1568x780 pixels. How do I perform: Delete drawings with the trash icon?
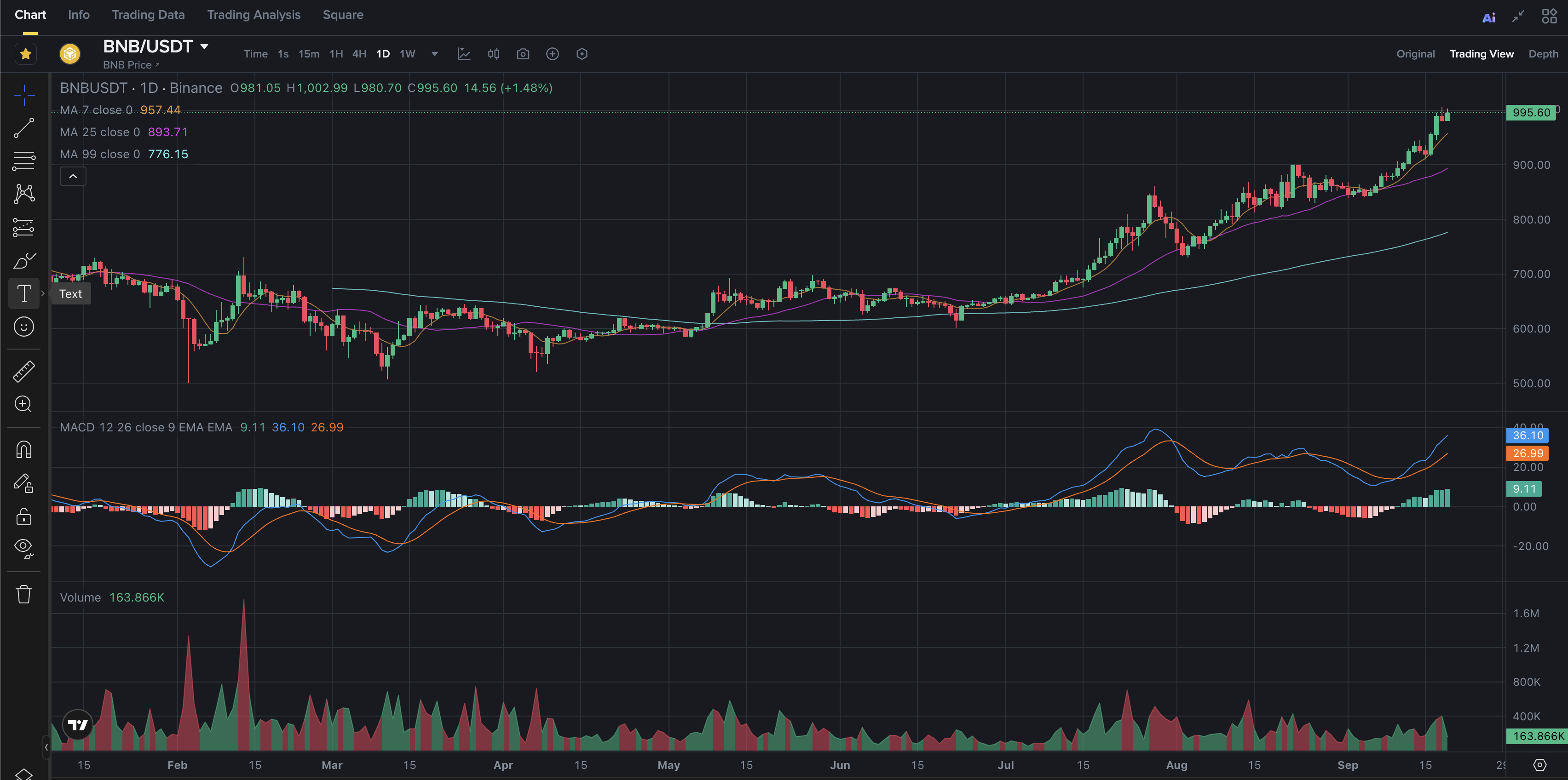coord(24,594)
